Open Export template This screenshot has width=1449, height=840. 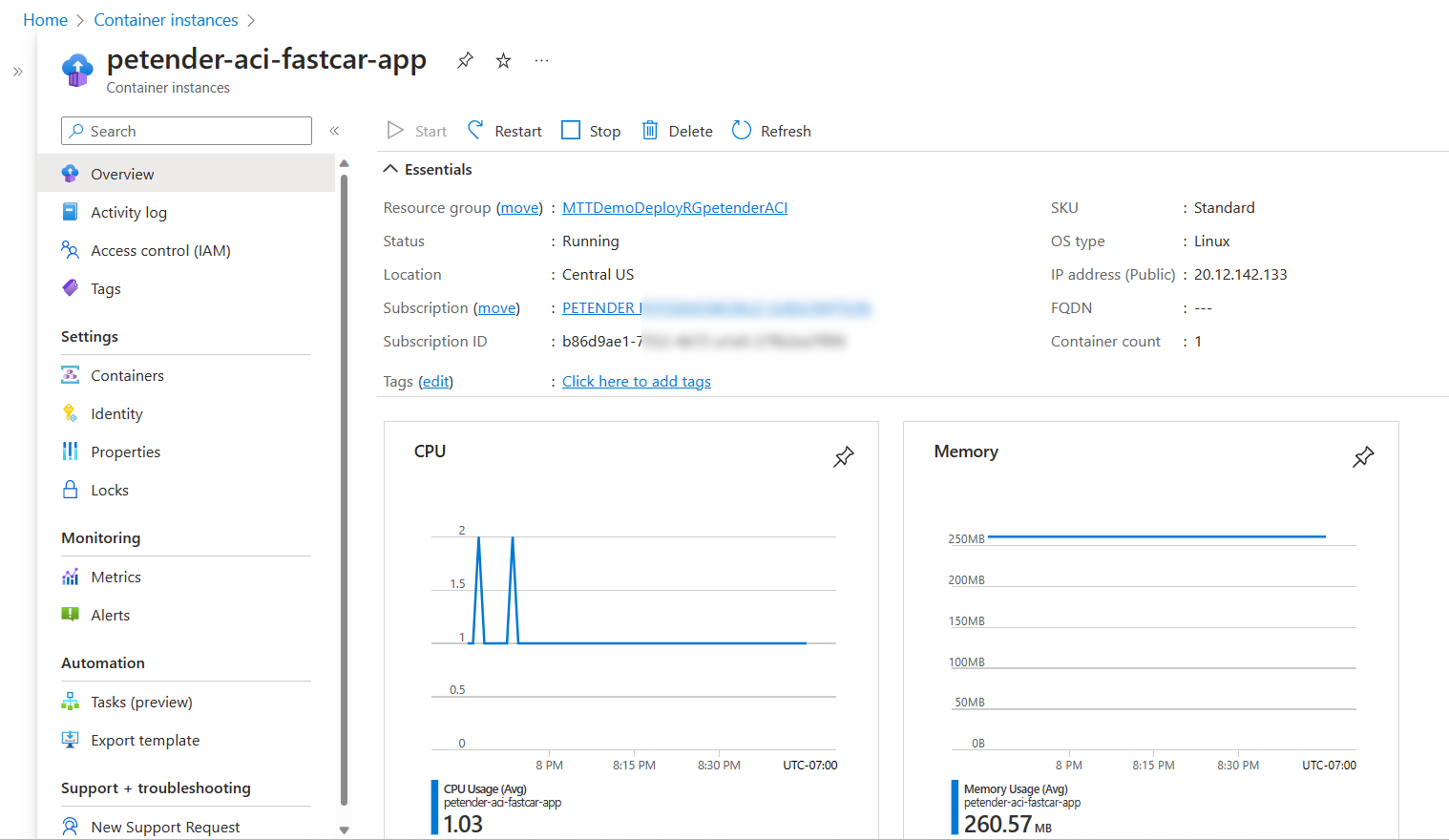point(145,739)
